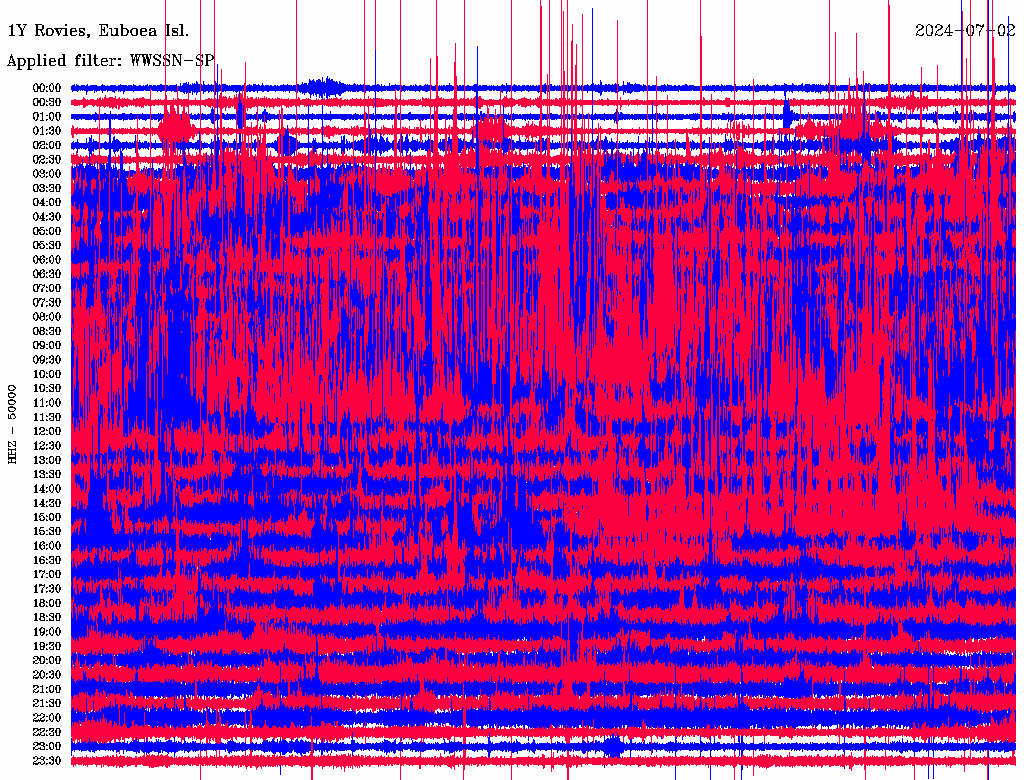Screen dimensions: 1024x780
Task: Click the 19:30 time label
Action: [48, 646]
